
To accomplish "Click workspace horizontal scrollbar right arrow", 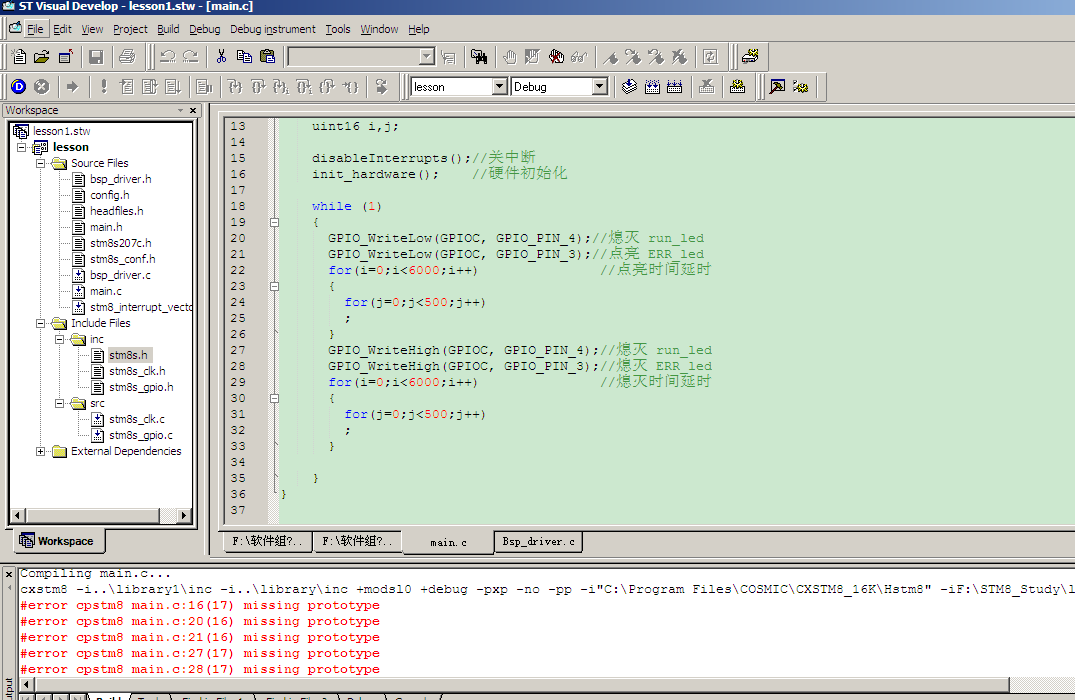I will coord(184,516).
